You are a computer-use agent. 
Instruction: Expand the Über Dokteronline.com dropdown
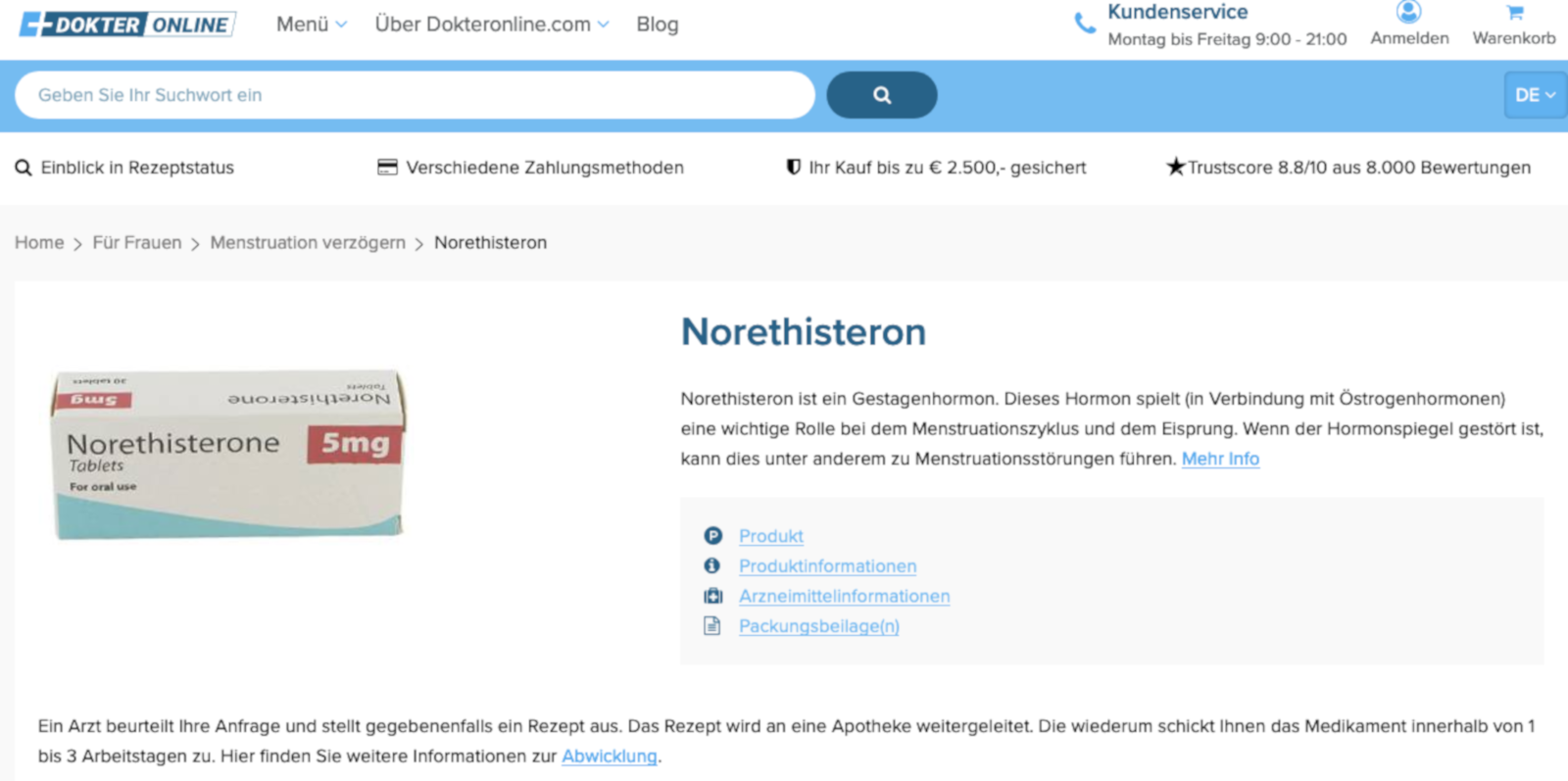point(491,24)
